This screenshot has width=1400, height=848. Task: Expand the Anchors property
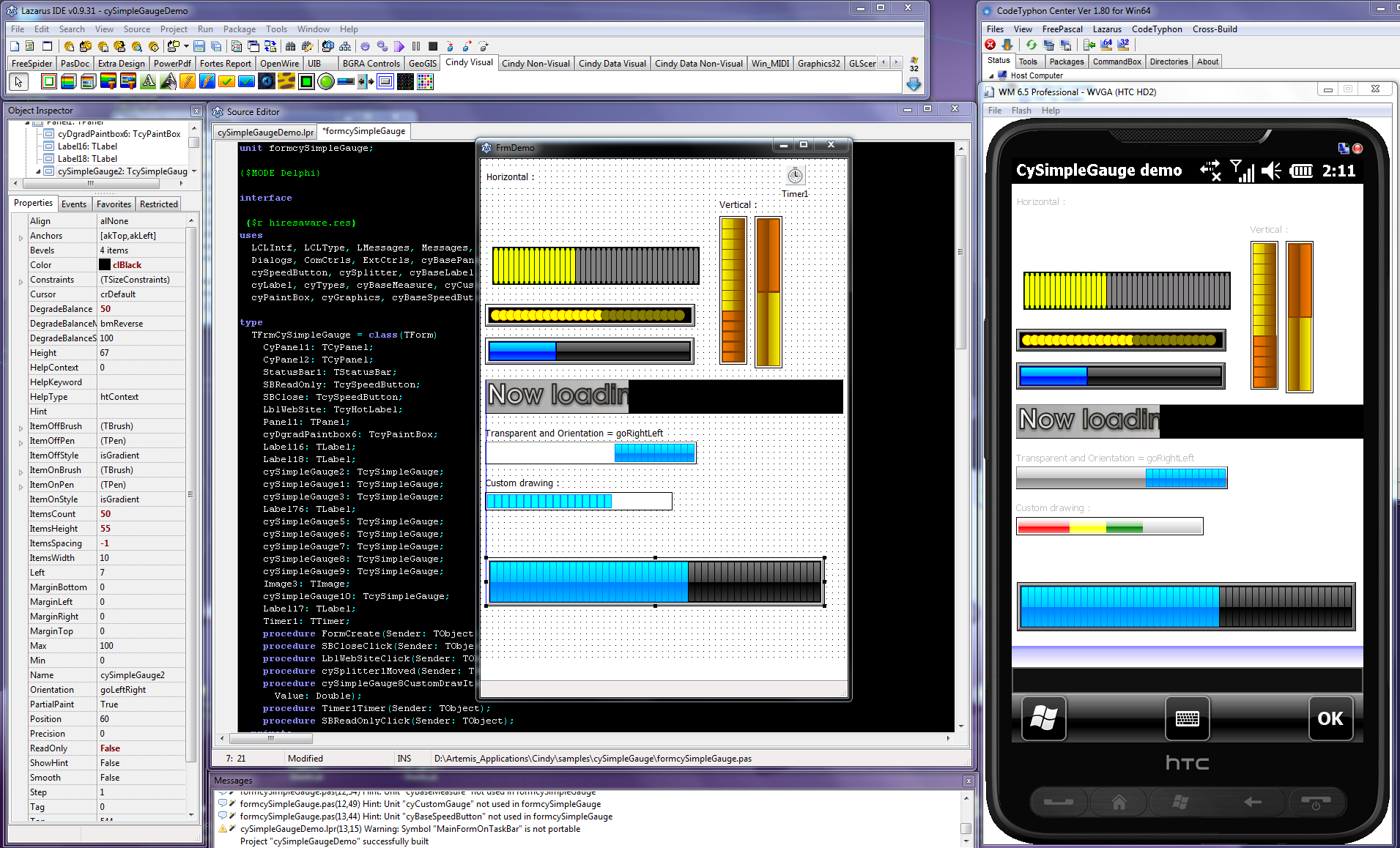[21, 237]
